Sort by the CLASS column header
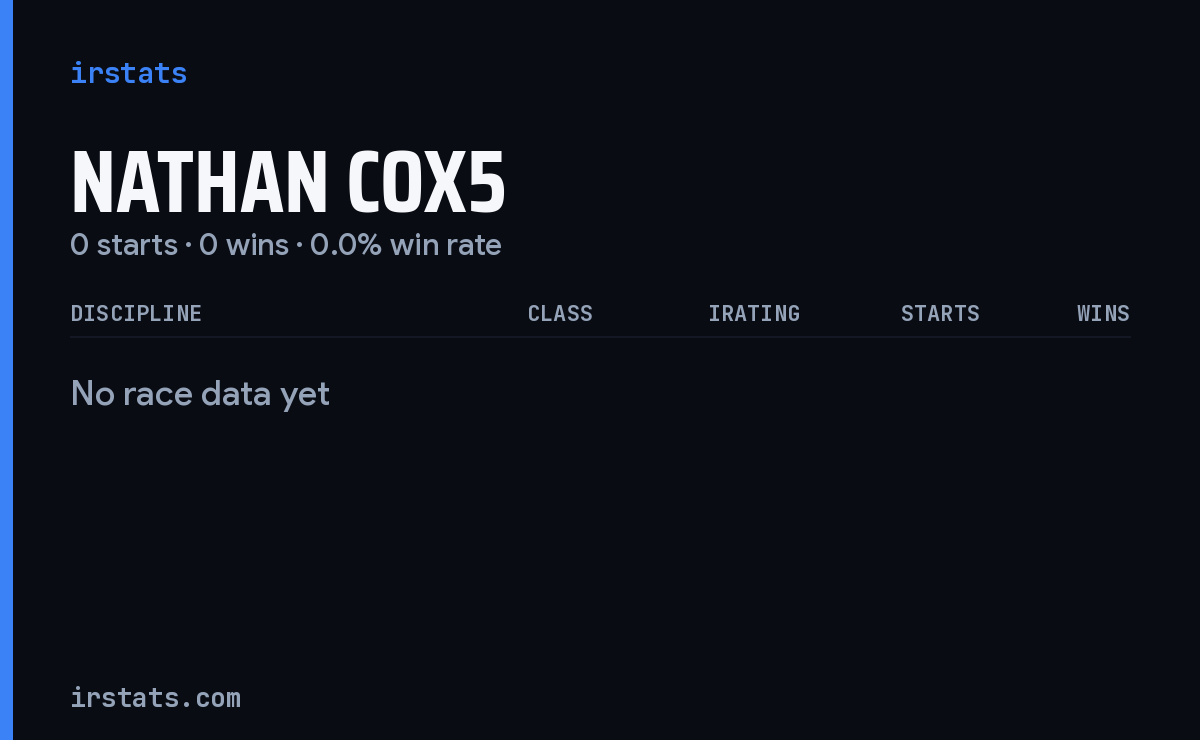The width and height of the screenshot is (1200, 740). (560, 313)
